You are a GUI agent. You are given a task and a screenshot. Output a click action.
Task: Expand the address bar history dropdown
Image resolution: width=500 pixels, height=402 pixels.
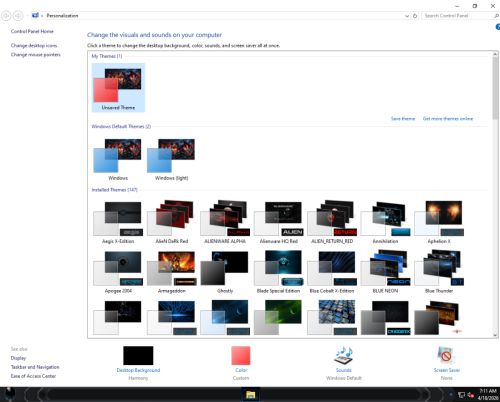(x=407, y=16)
